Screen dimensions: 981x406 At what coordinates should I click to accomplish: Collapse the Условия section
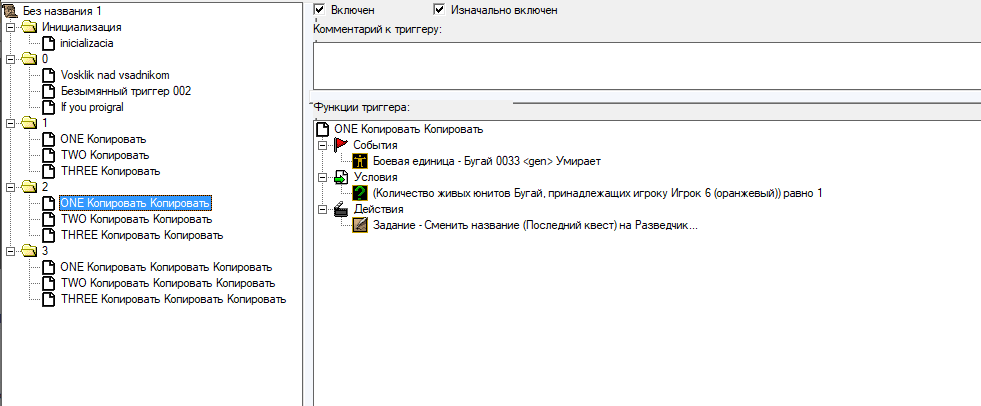point(322,178)
